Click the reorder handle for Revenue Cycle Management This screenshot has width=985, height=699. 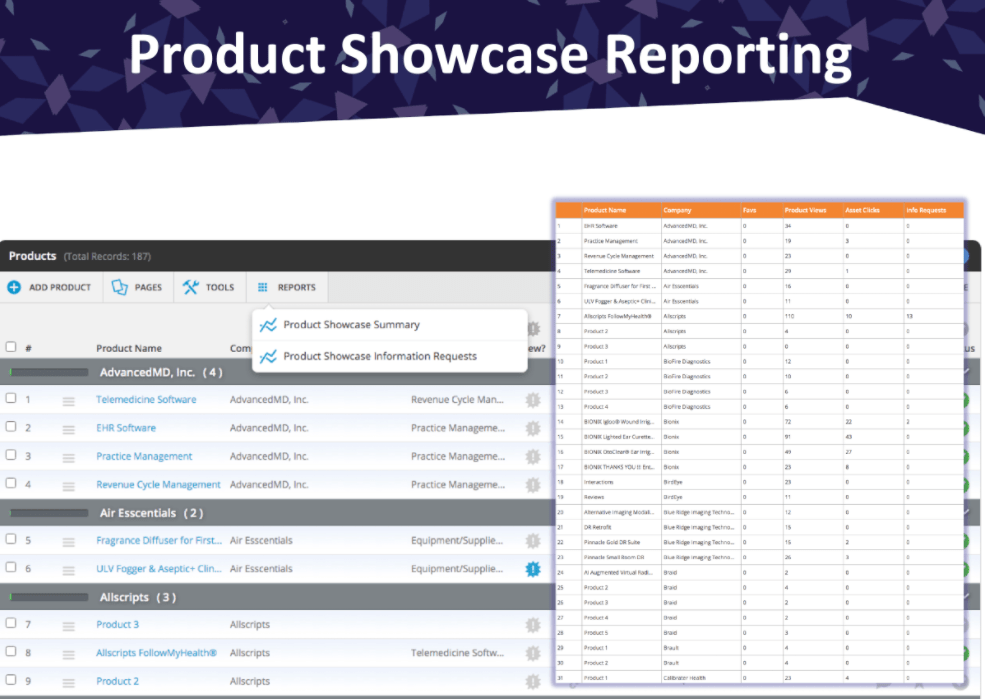68,485
